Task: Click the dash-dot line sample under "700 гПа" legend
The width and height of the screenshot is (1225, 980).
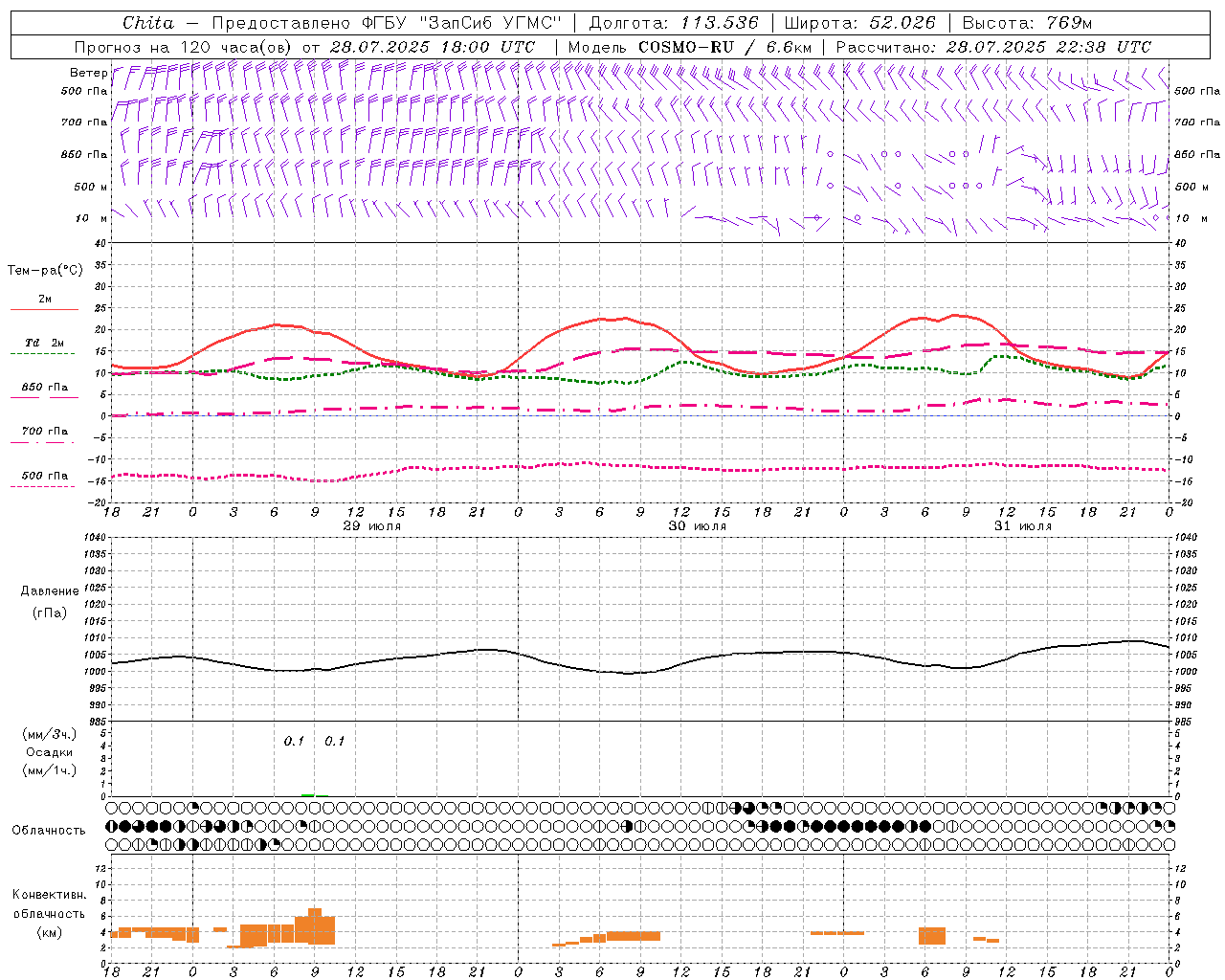Action: coord(42,442)
